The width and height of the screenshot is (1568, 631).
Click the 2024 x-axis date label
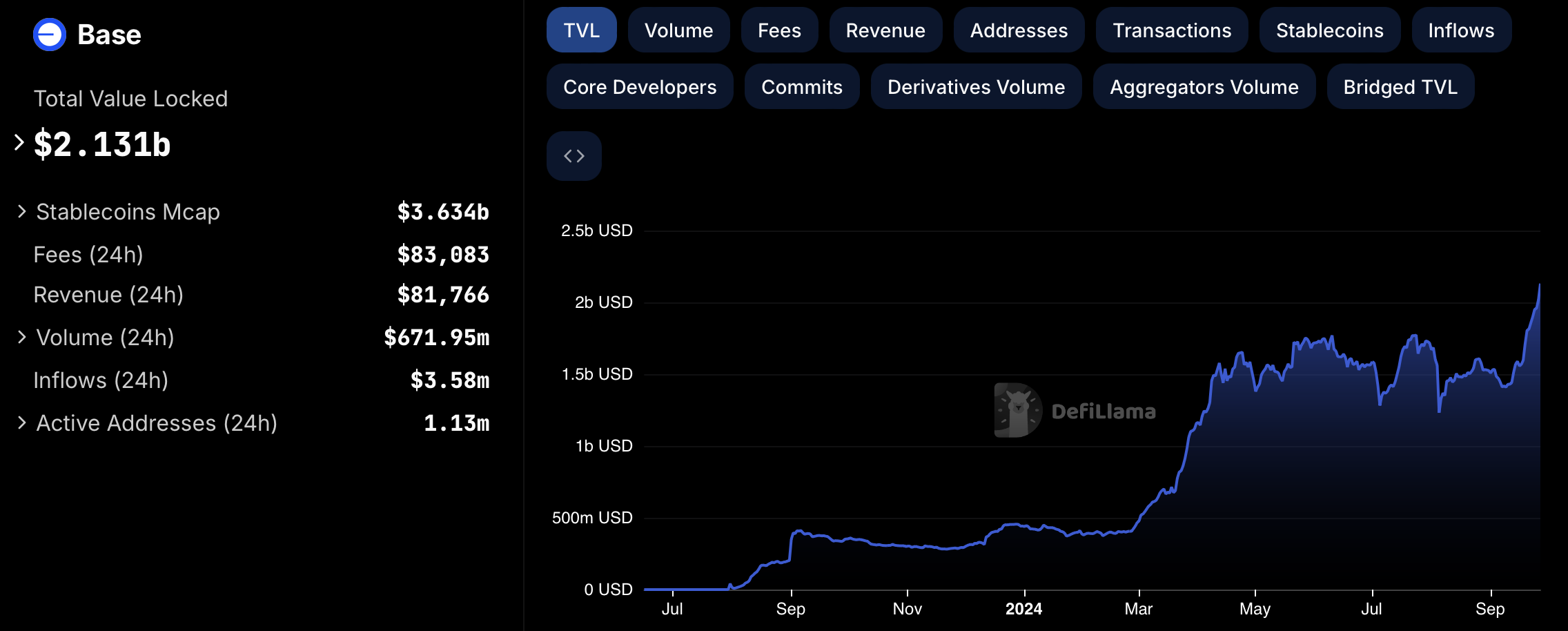[1024, 609]
